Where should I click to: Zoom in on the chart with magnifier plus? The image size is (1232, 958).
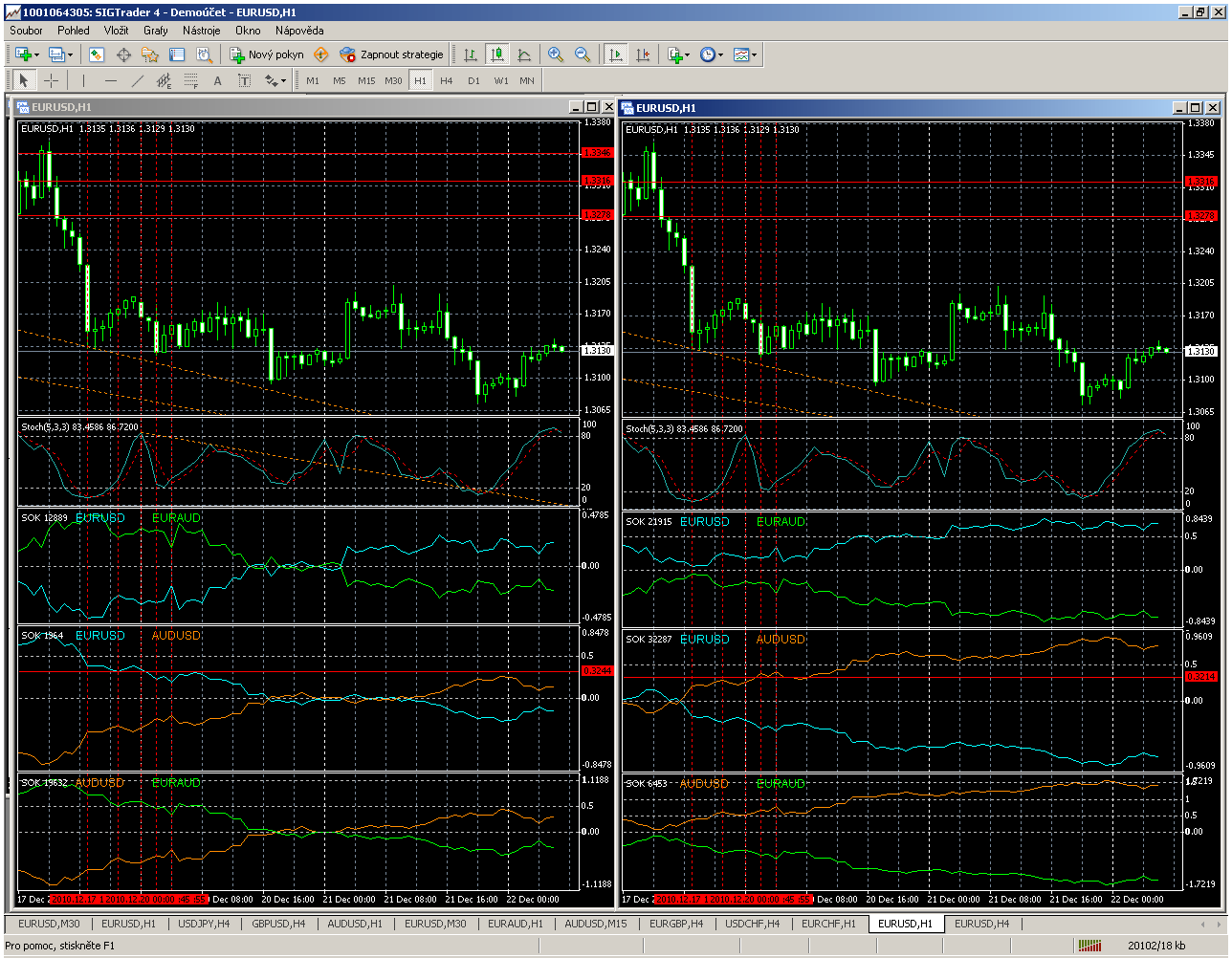(x=556, y=54)
